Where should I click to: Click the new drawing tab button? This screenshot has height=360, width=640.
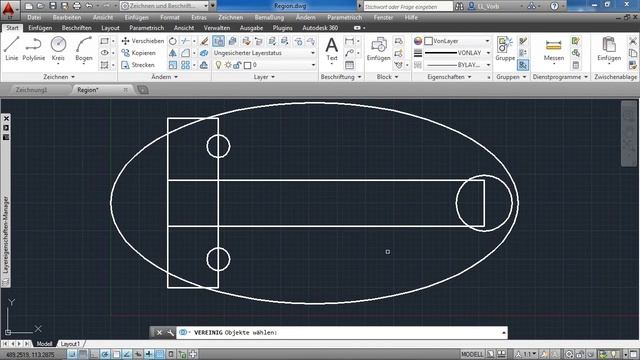[x=142, y=90]
